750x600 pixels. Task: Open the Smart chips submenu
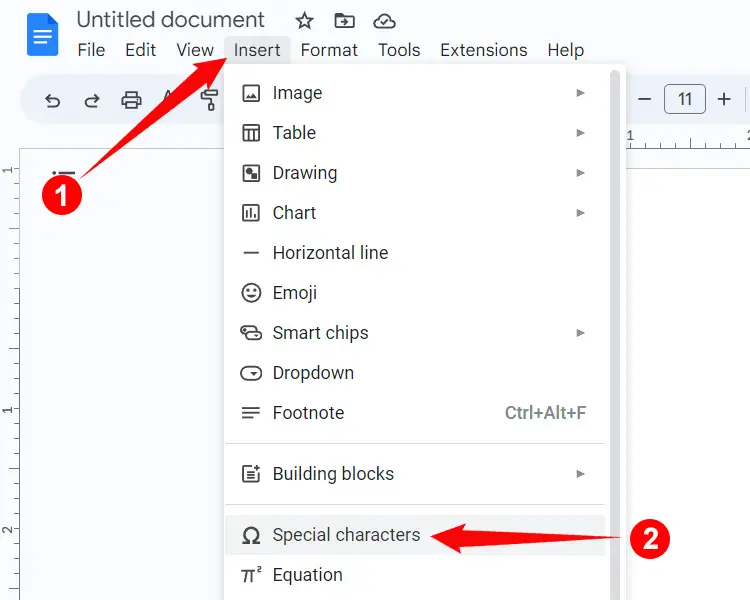tap(320, 333)
